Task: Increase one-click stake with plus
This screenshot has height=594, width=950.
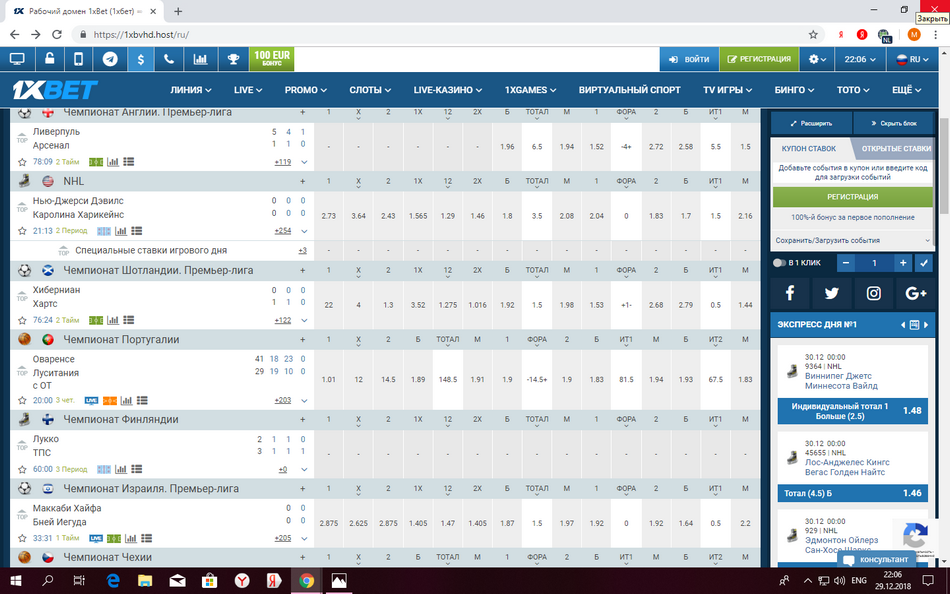Action: click(903, 263)
